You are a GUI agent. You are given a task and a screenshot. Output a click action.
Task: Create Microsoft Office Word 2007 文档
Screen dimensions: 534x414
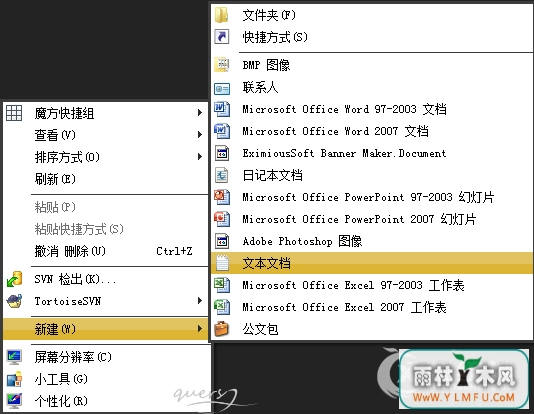372,131
